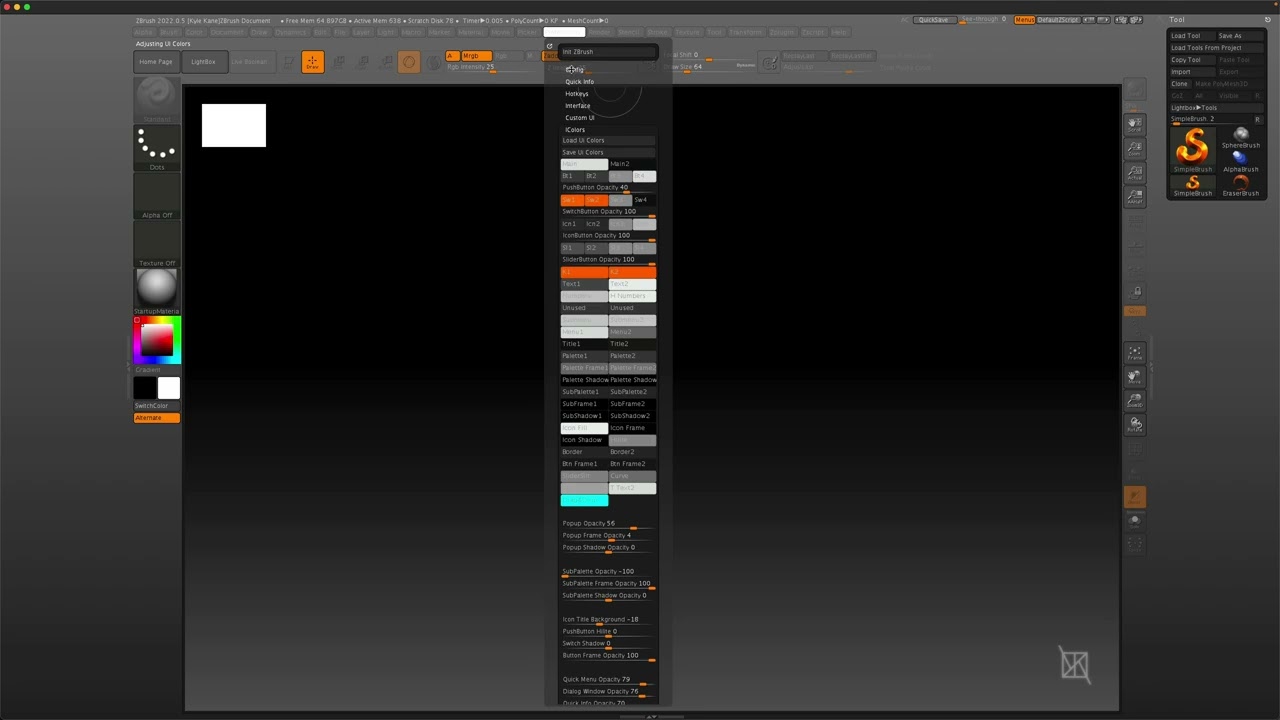Toggle the Menus button in title bar
The height and width of the screenshot is (720, 1280).
1025,20
